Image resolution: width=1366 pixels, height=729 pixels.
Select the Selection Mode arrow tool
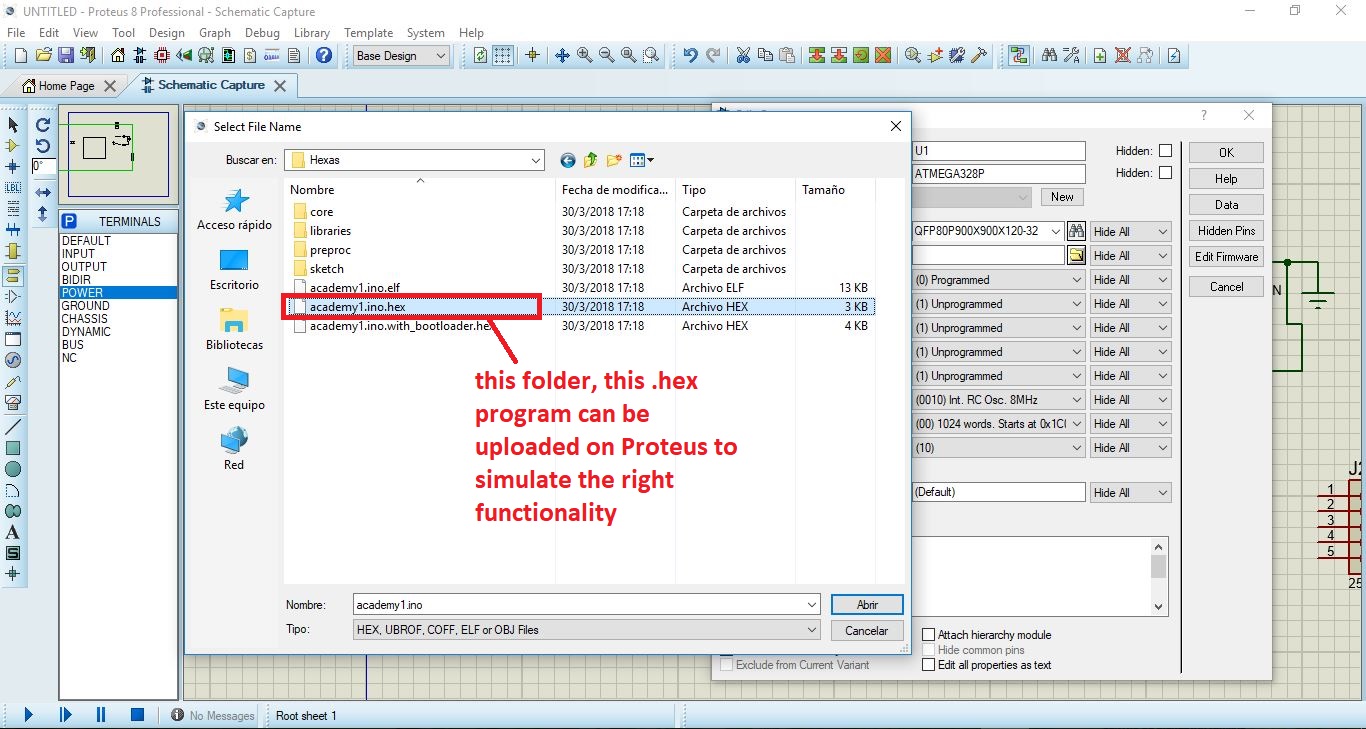(13, 125)
